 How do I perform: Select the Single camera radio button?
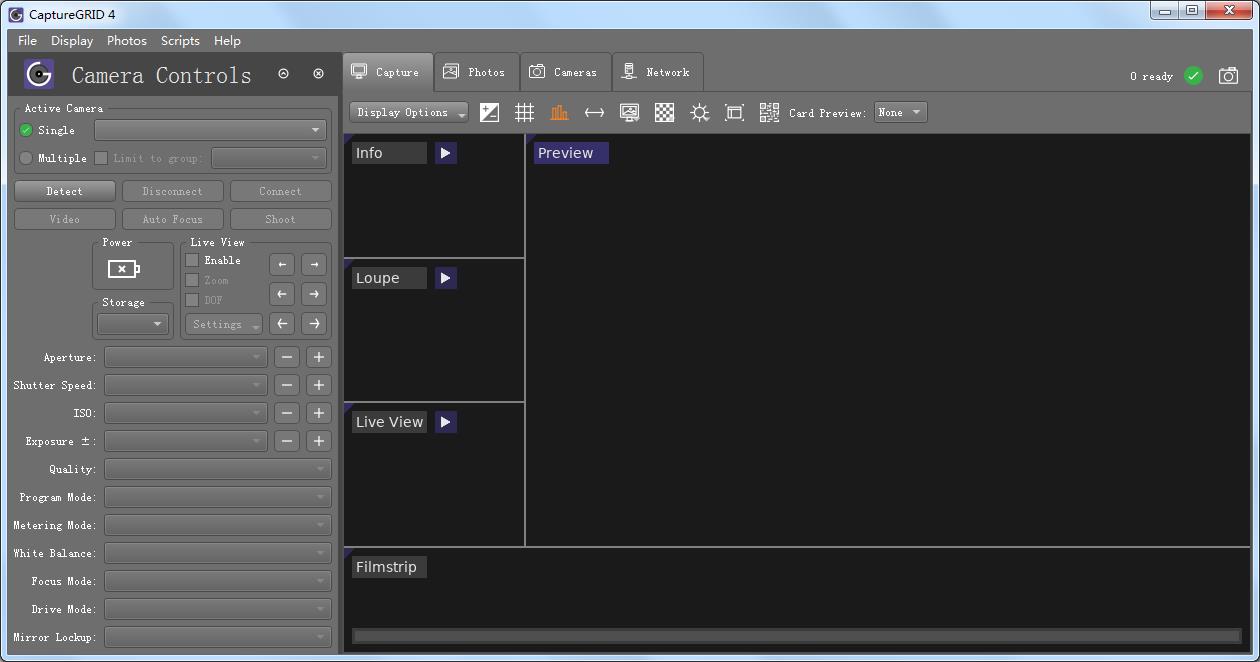[27, 130]
